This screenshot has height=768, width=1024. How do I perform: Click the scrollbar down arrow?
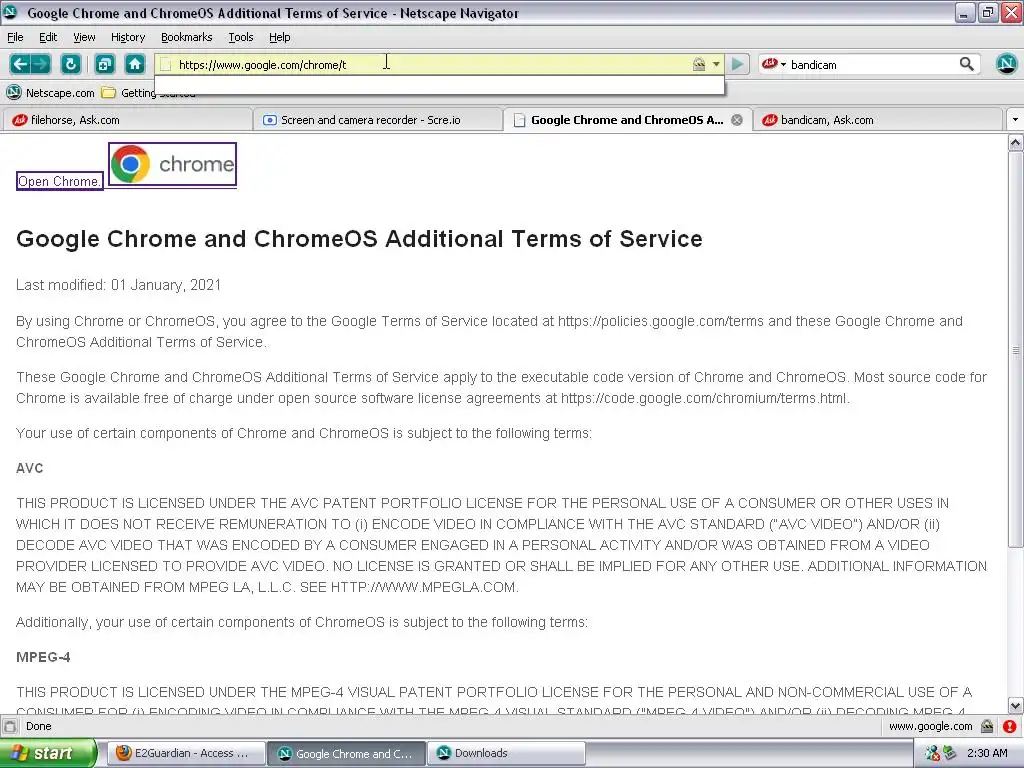pos(1016,705)
